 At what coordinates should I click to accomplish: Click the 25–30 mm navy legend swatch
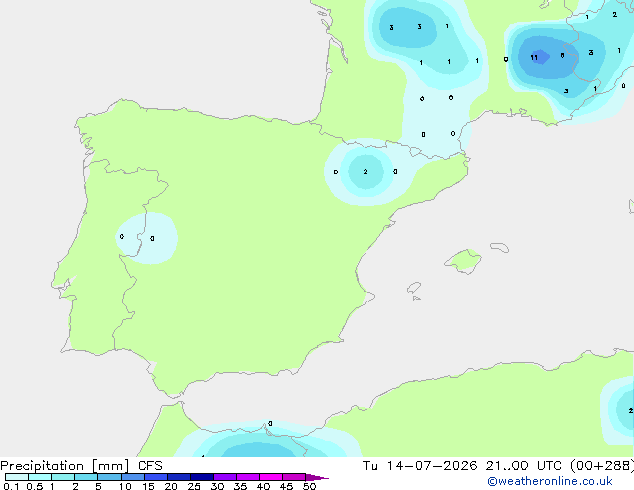click(x=202, y=477)
